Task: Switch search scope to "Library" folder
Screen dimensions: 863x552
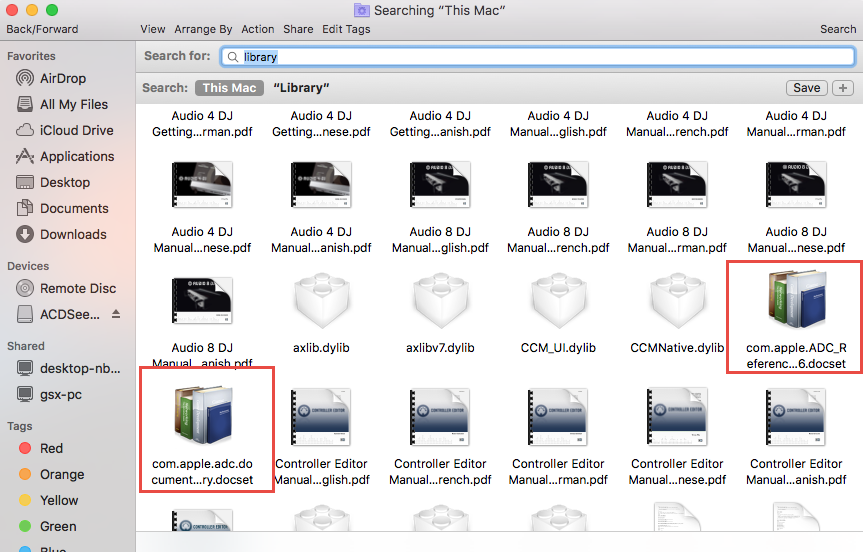Action: (x=301, y=88)
